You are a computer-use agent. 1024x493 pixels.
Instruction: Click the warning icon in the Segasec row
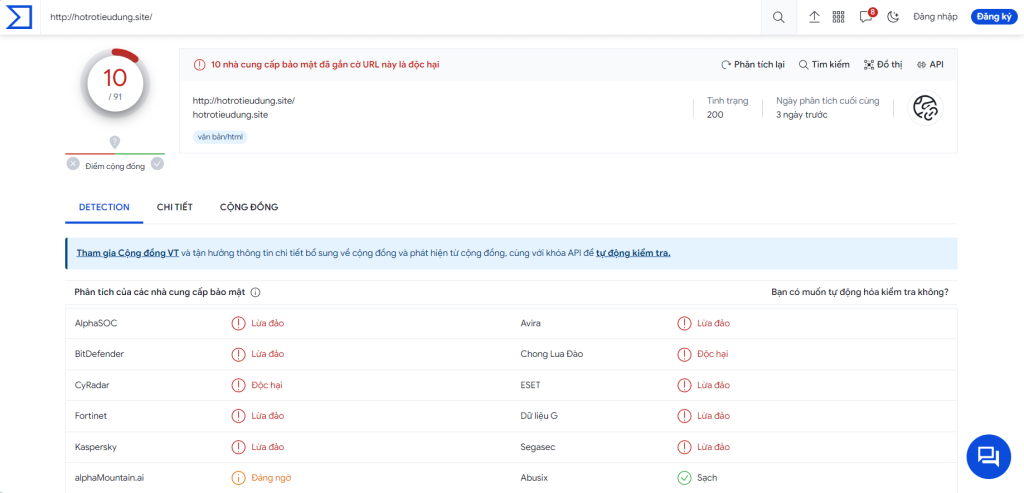[x=684, y=447]
